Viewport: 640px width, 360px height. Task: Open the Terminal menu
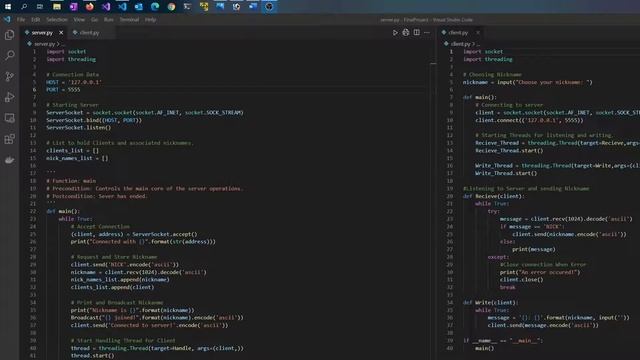[x=129, y=20]
